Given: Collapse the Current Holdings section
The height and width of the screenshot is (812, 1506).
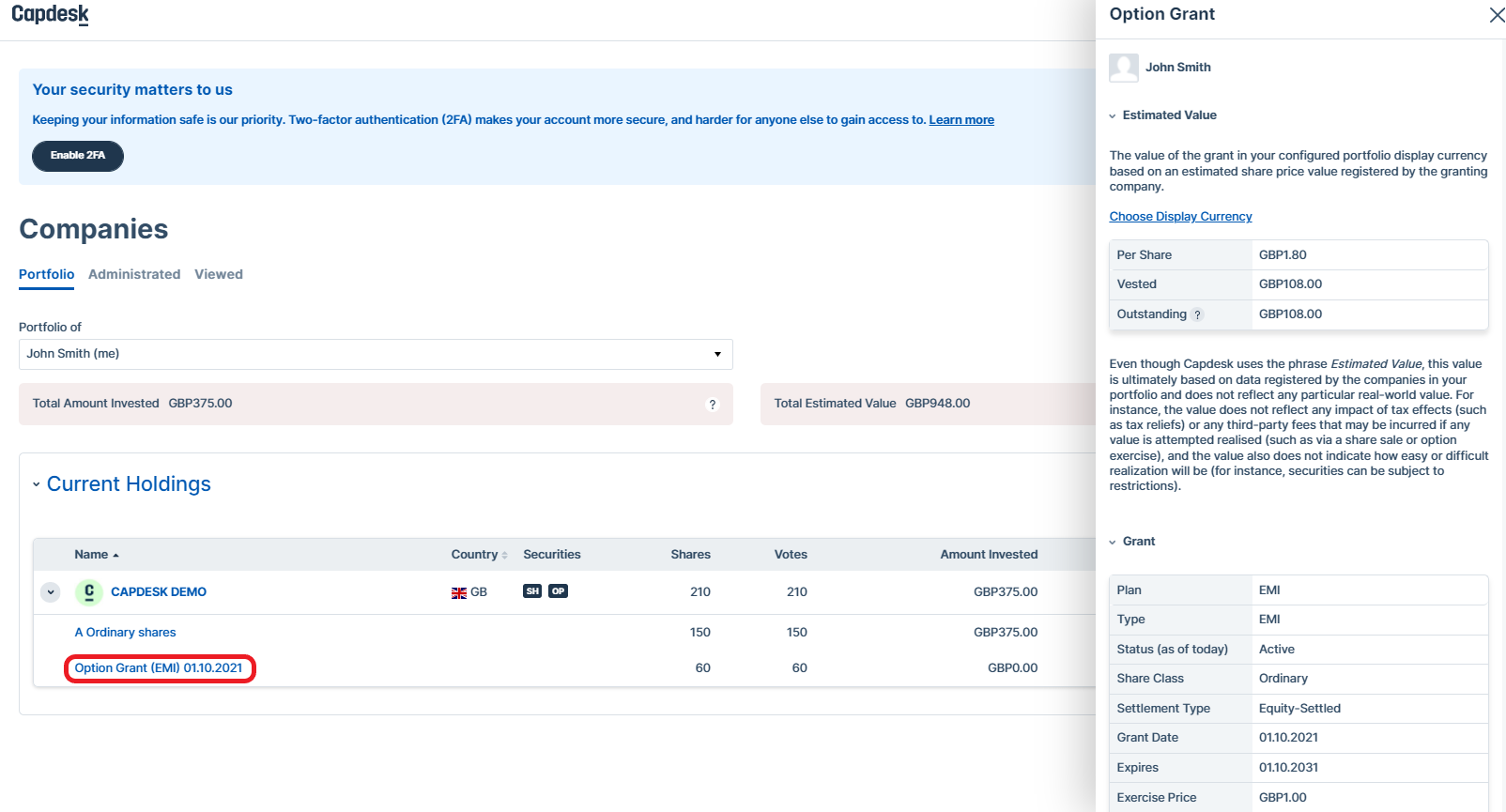Looking at the screenshot, I should pos(37,484).
